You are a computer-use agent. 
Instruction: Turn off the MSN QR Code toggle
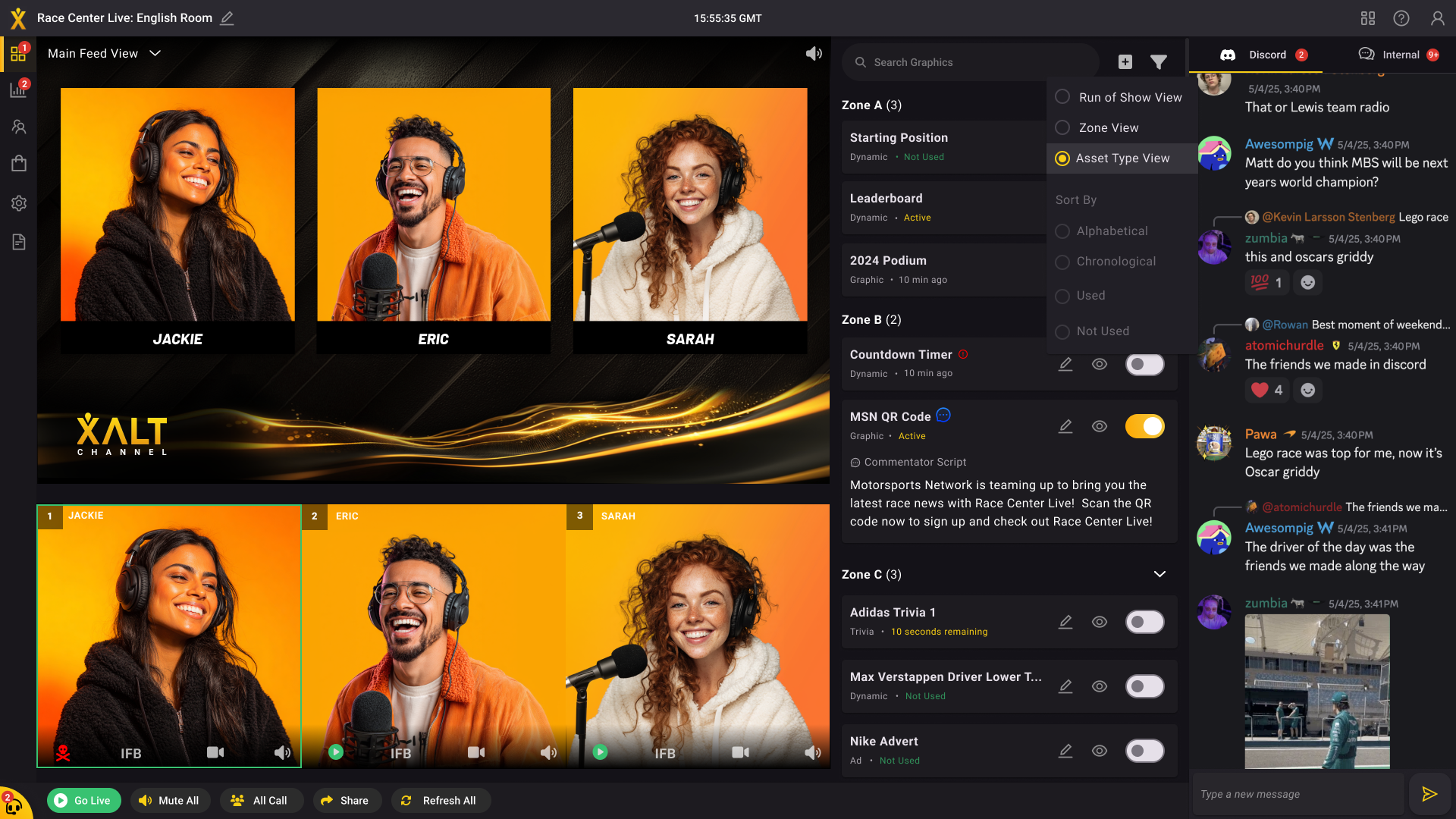coord(1144,426)
